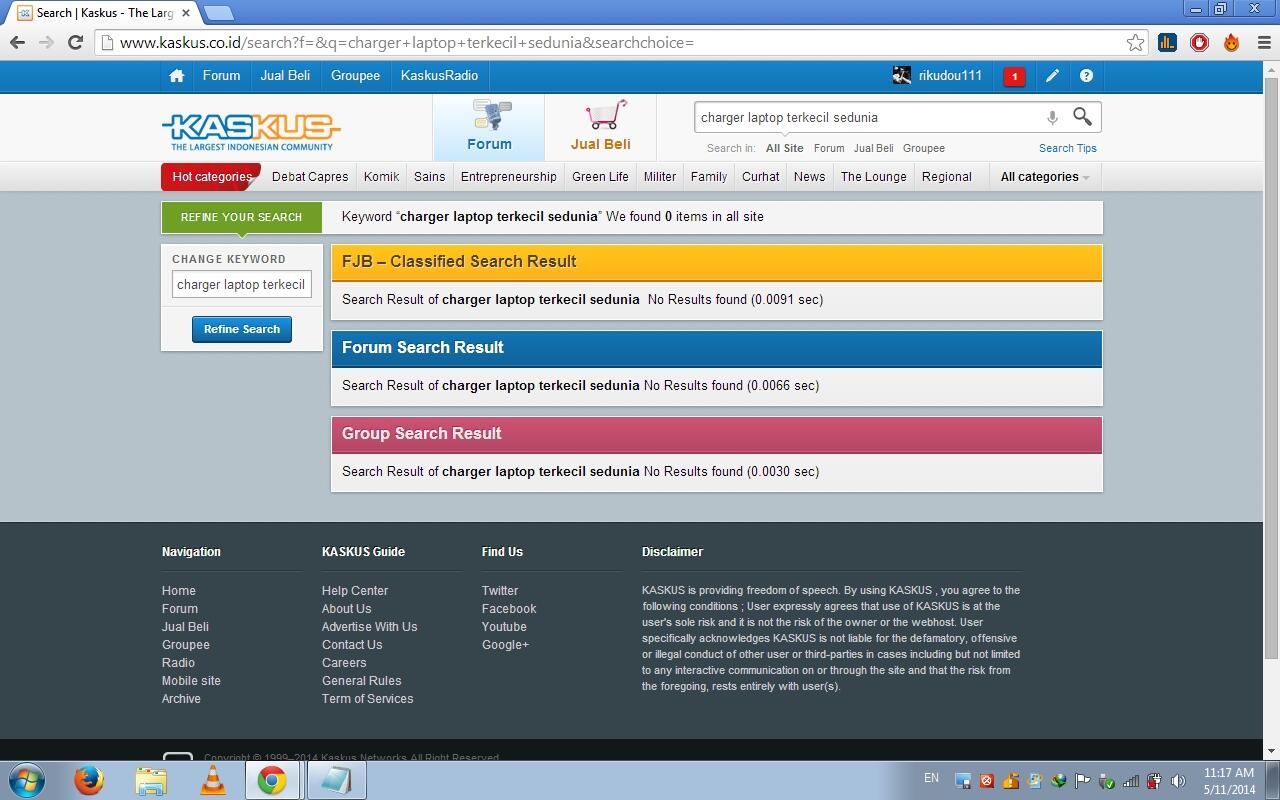
Task: Open The Lounge category
Action: 873,177
